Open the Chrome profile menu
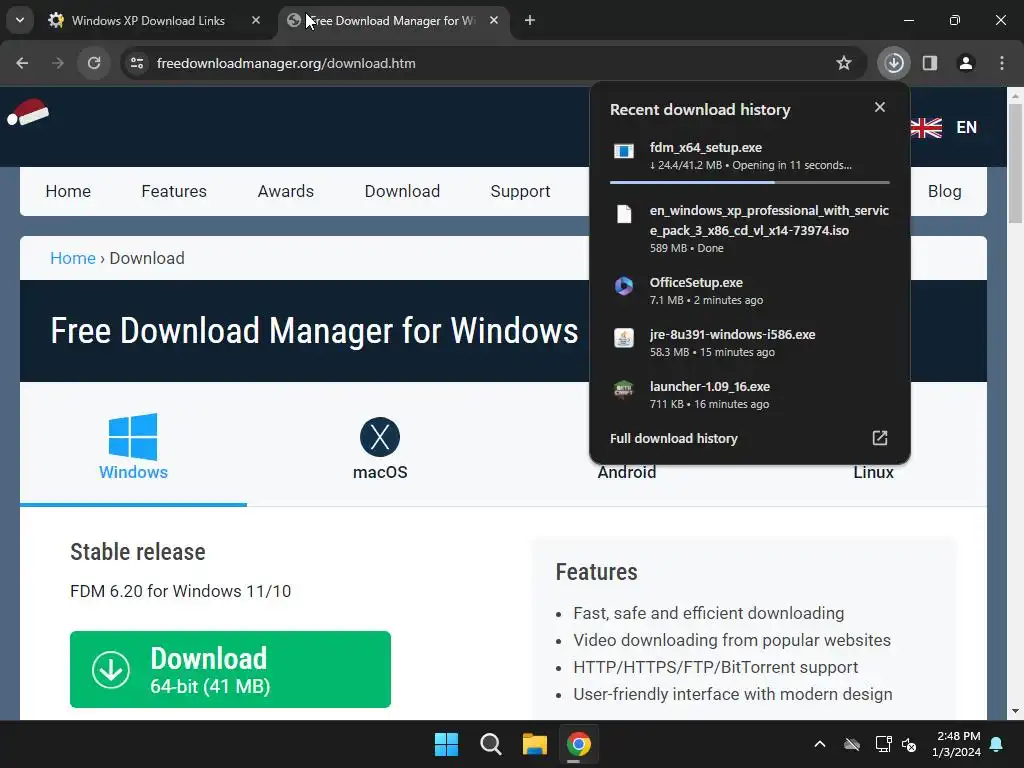 click(966, 63)
